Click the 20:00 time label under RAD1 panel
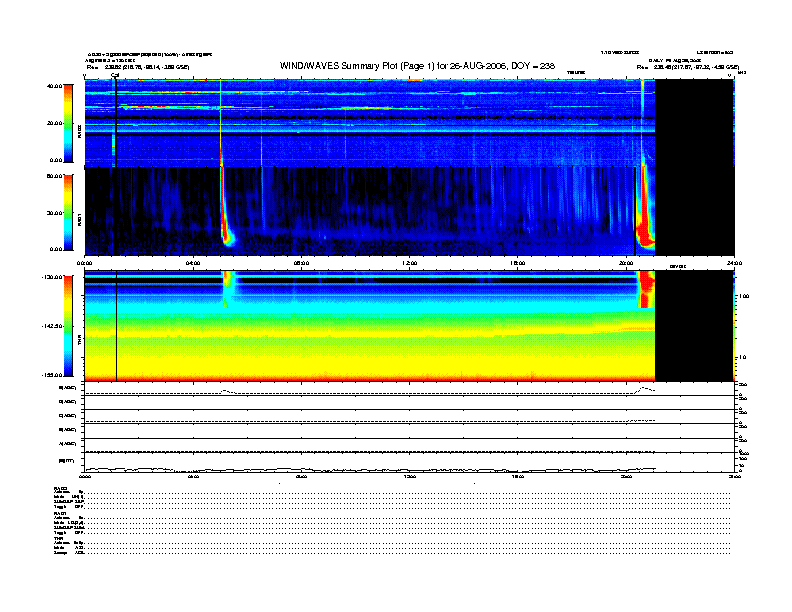Screen dimensions: 792x612 point(626,263)
